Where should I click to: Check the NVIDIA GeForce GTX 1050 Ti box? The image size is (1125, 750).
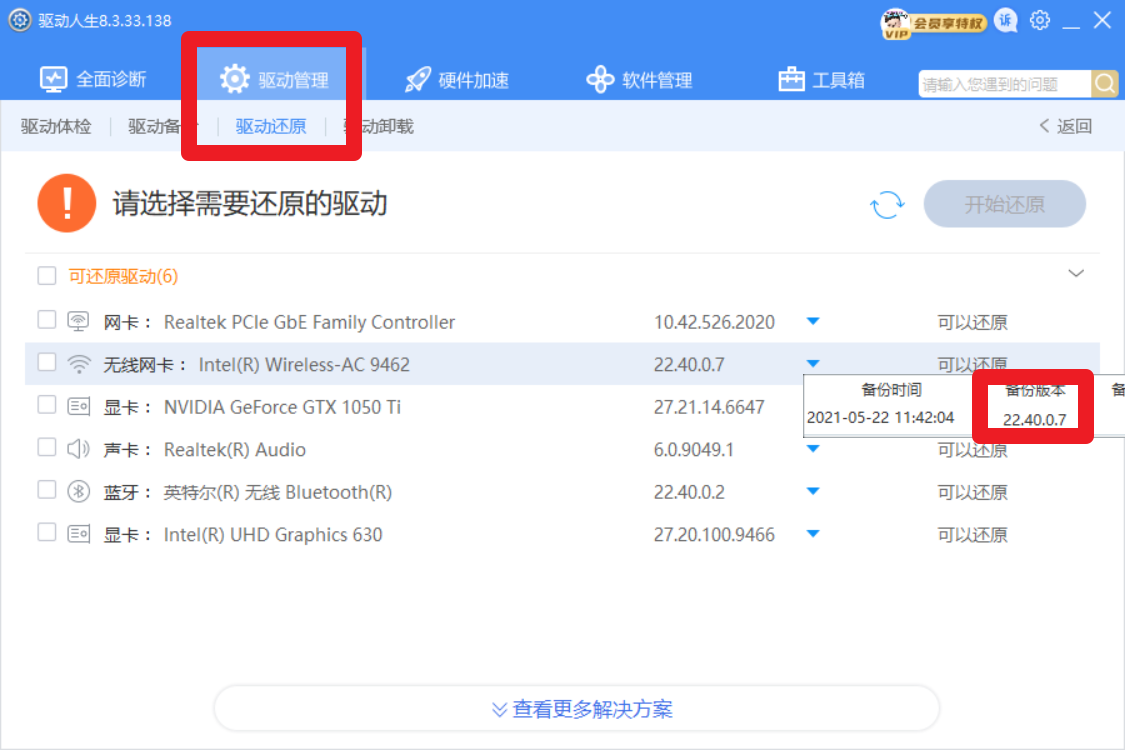click(47, 405)
